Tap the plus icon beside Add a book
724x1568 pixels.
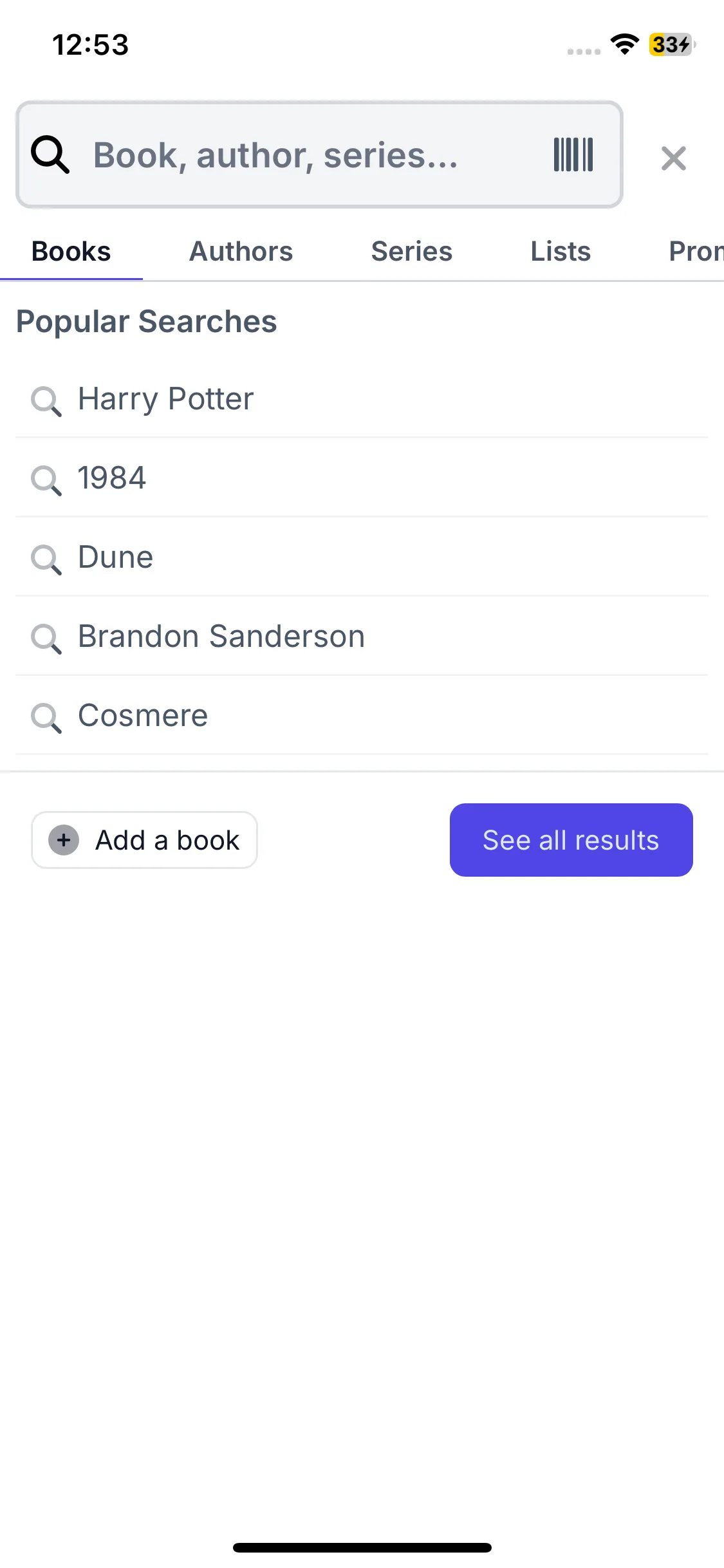[64, 840]
